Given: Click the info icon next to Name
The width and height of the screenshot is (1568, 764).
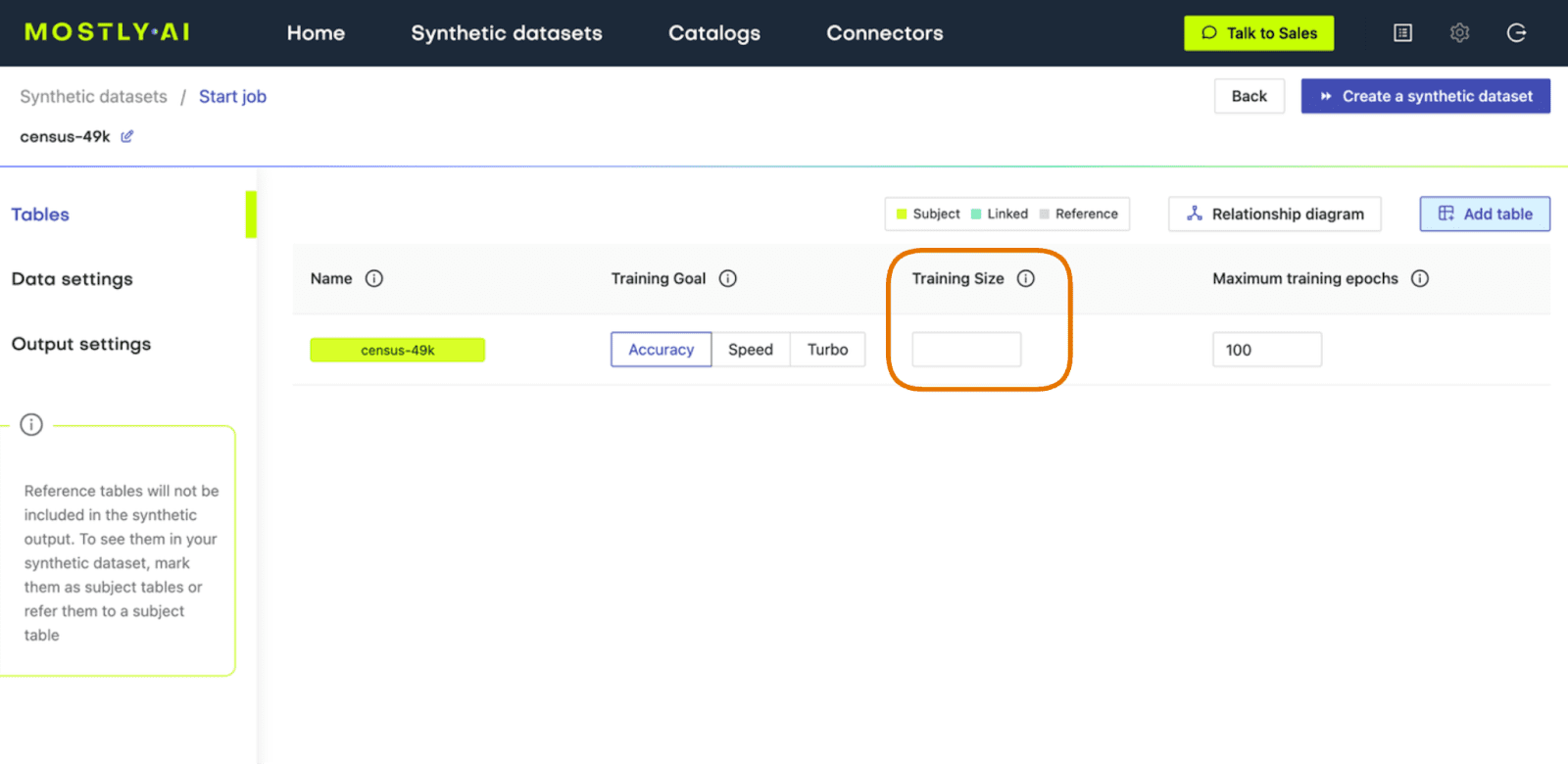Looking at the screenshot, I should pyautogui.click(x=374, y=278).
